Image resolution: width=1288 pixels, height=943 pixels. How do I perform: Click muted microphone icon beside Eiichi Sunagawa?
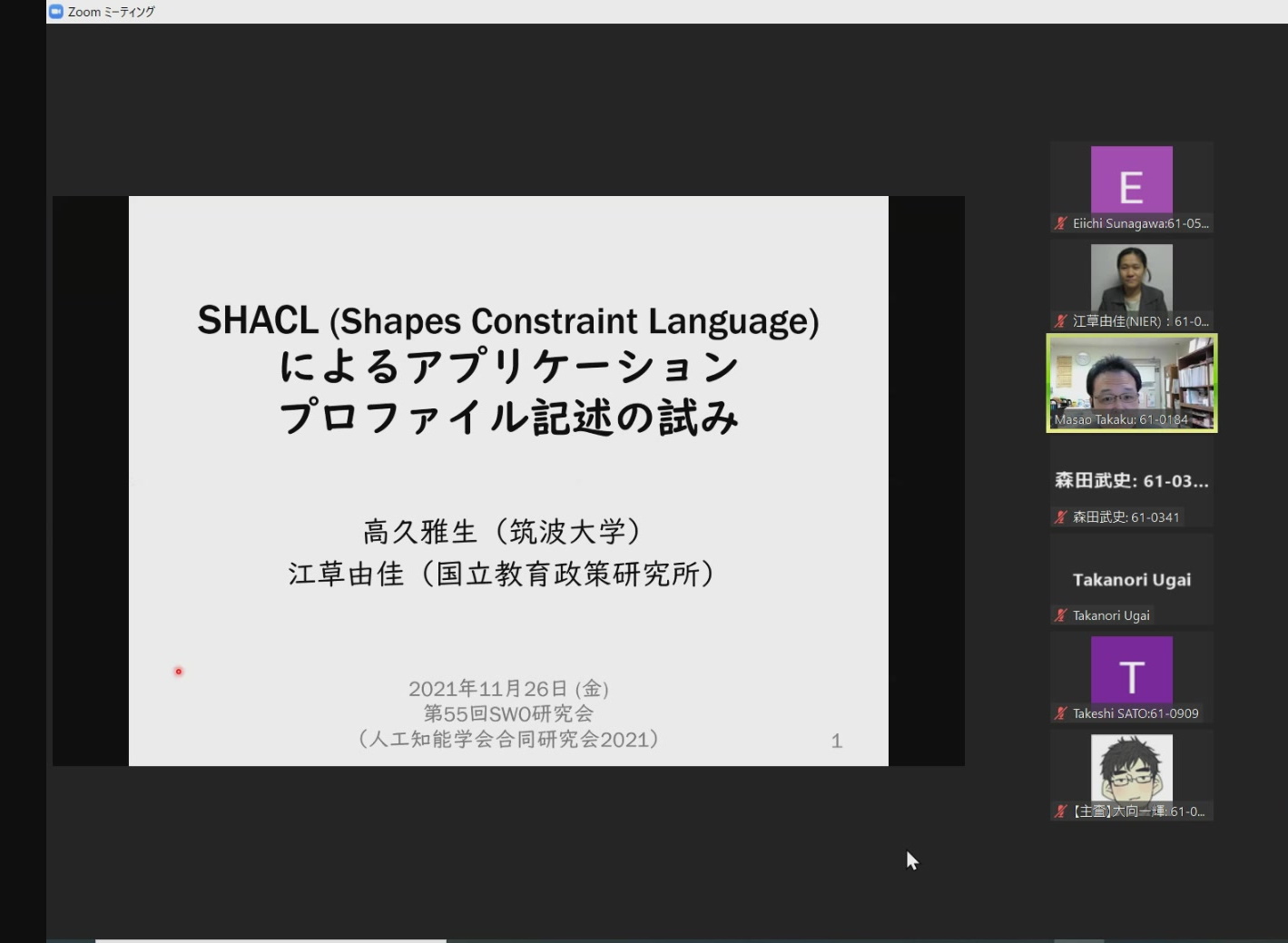click(x=1060, y=223)
